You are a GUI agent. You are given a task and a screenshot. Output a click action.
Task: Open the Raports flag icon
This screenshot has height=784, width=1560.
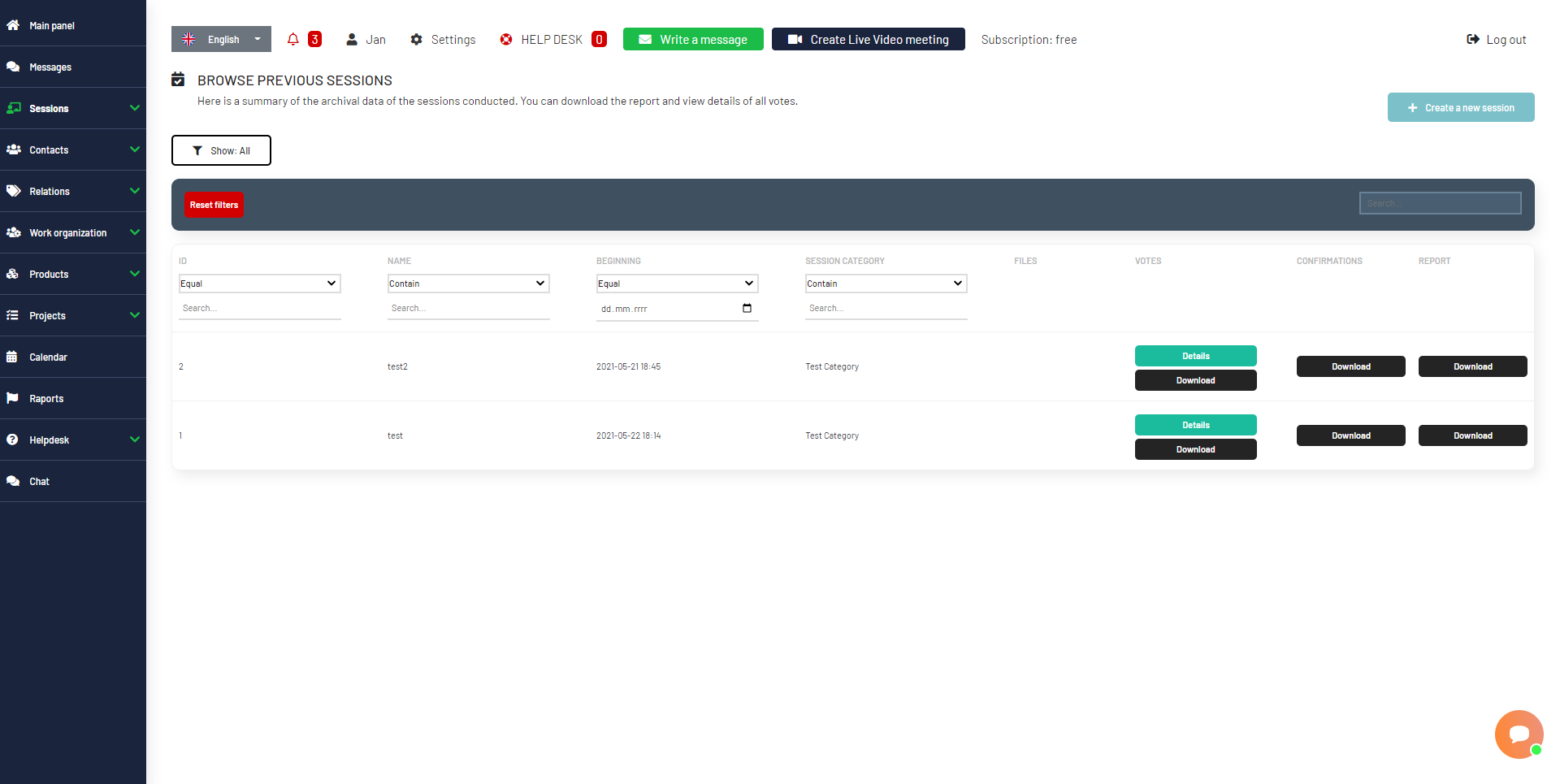[x=14, y=398]
